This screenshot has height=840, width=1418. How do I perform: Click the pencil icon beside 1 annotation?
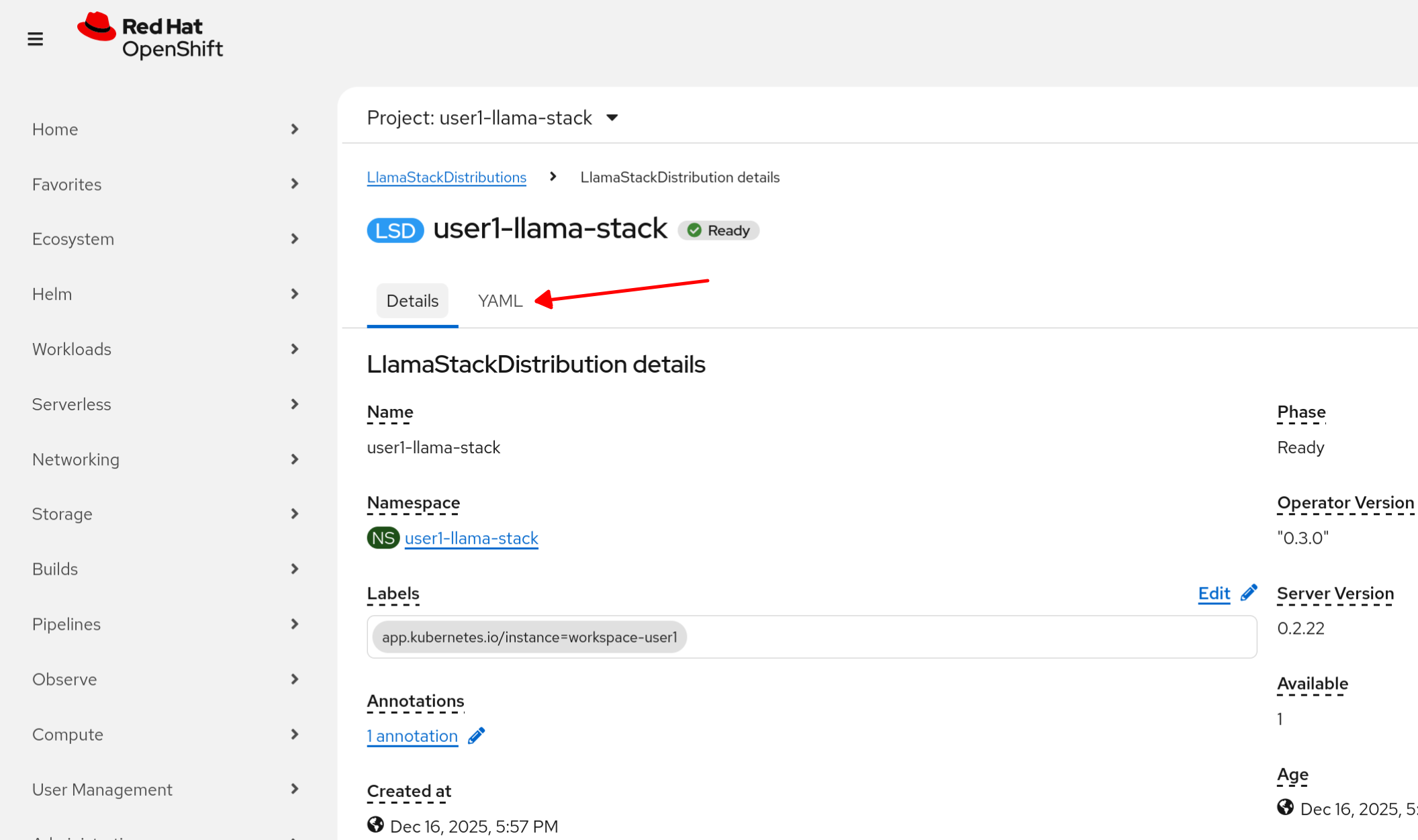point(477,736)
